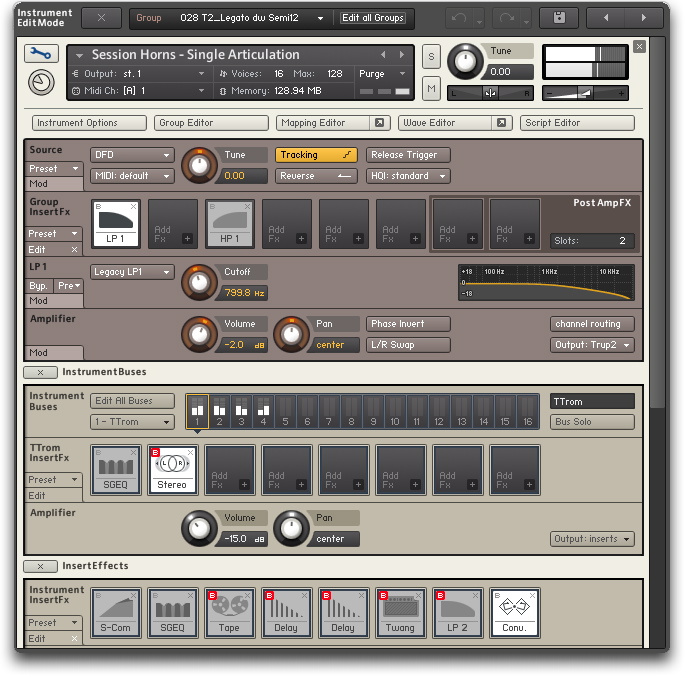
Task: Open the Output: Trup2 dropdown
Action: click(592, 345)
